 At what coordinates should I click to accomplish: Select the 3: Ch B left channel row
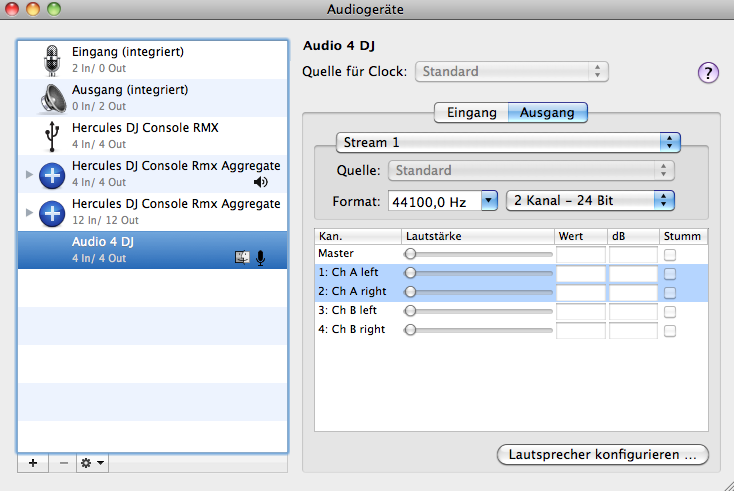click(511, 311)
